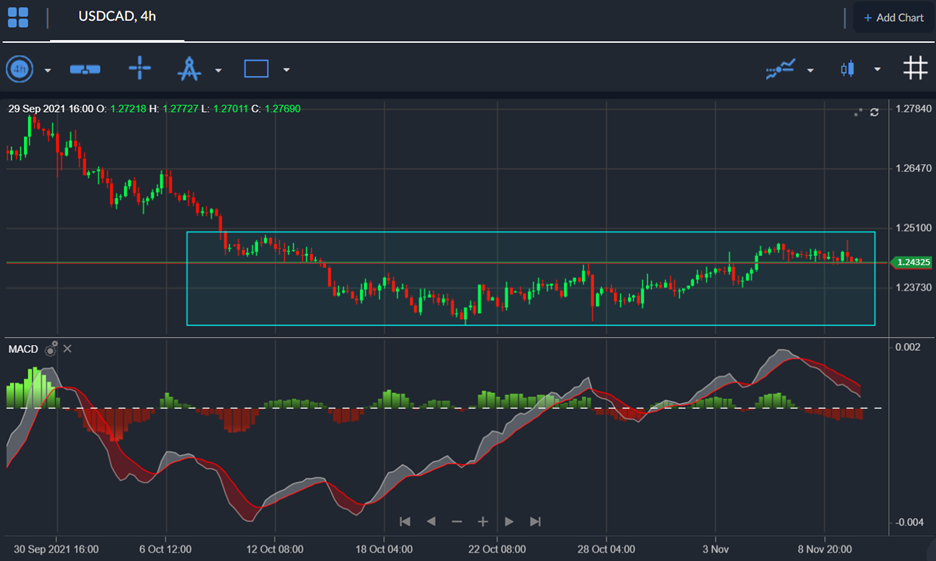This screenshot has width=936, height=561.
Task: Click the 8 Nov 20:00 date label
Action: (824, 549)
